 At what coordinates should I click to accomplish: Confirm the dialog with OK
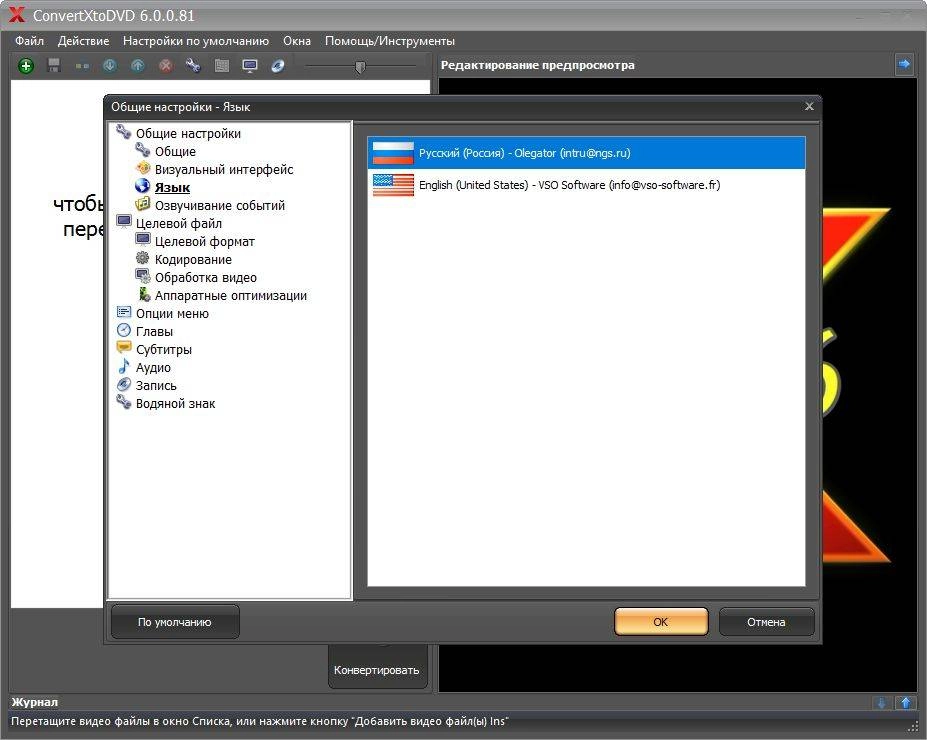(x=661, y=622)
